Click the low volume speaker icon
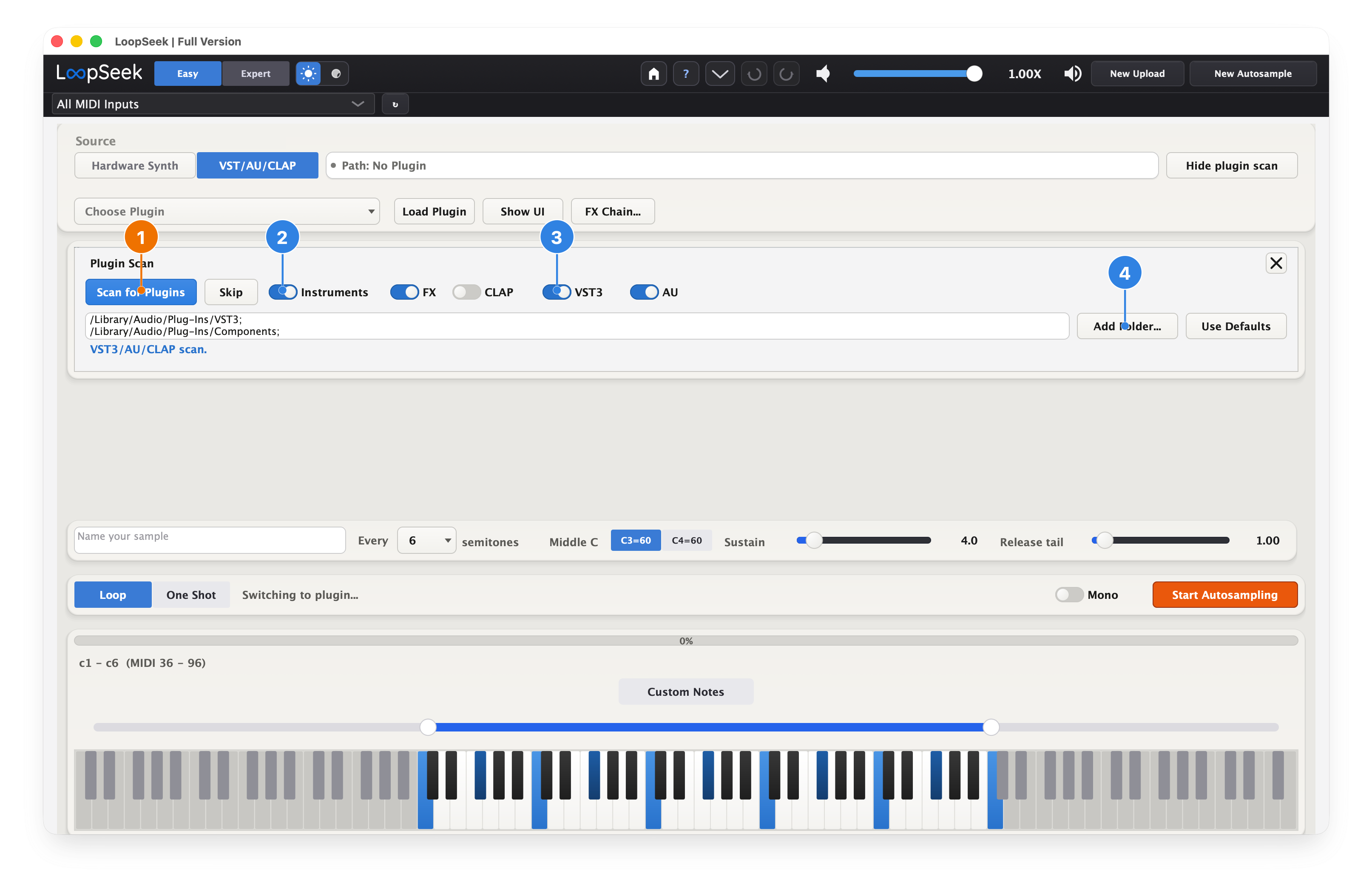Image resolution: width=1372 pixels, height=893 pixels. click(x=823, y=74)
